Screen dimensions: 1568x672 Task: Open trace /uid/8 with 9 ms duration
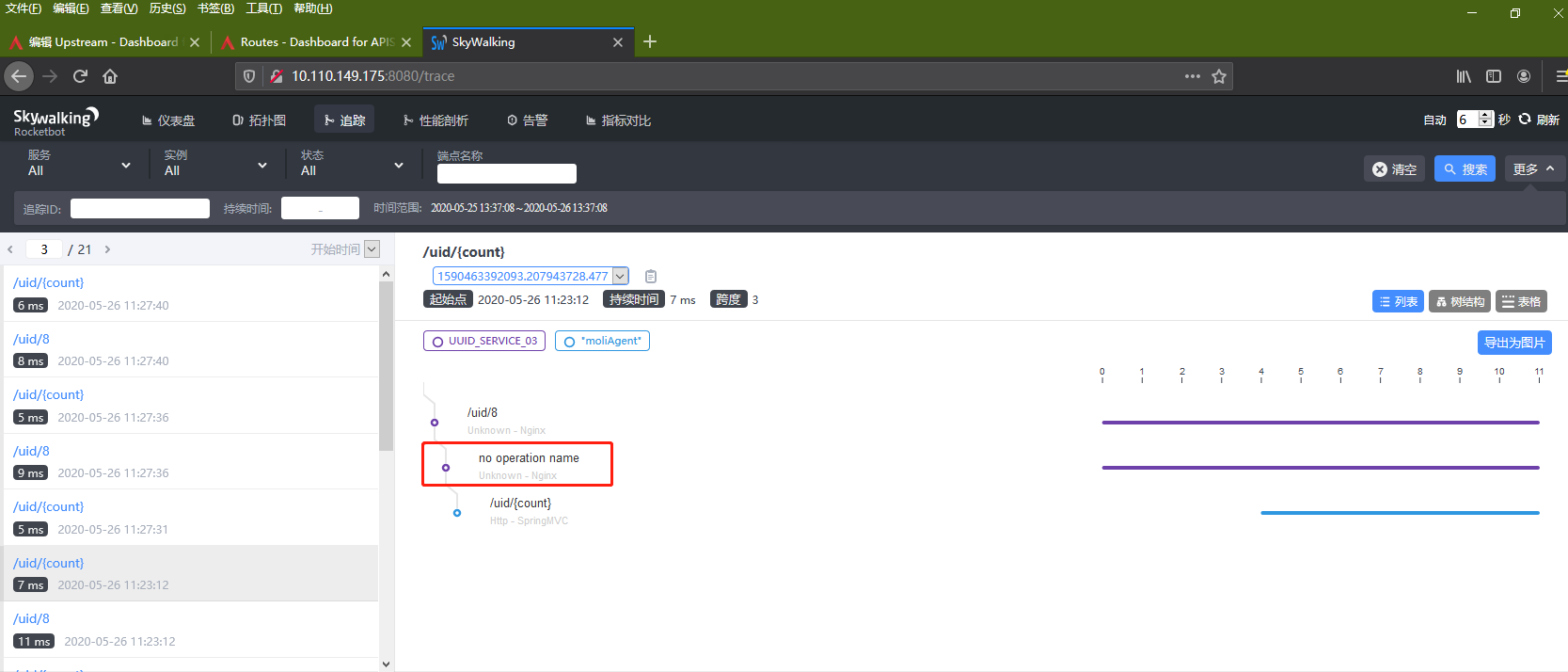tap(189, 461)
